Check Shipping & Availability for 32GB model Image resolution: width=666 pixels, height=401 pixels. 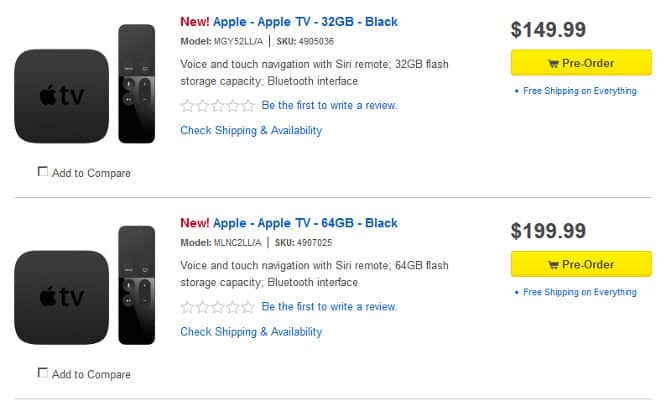[251, 130]
